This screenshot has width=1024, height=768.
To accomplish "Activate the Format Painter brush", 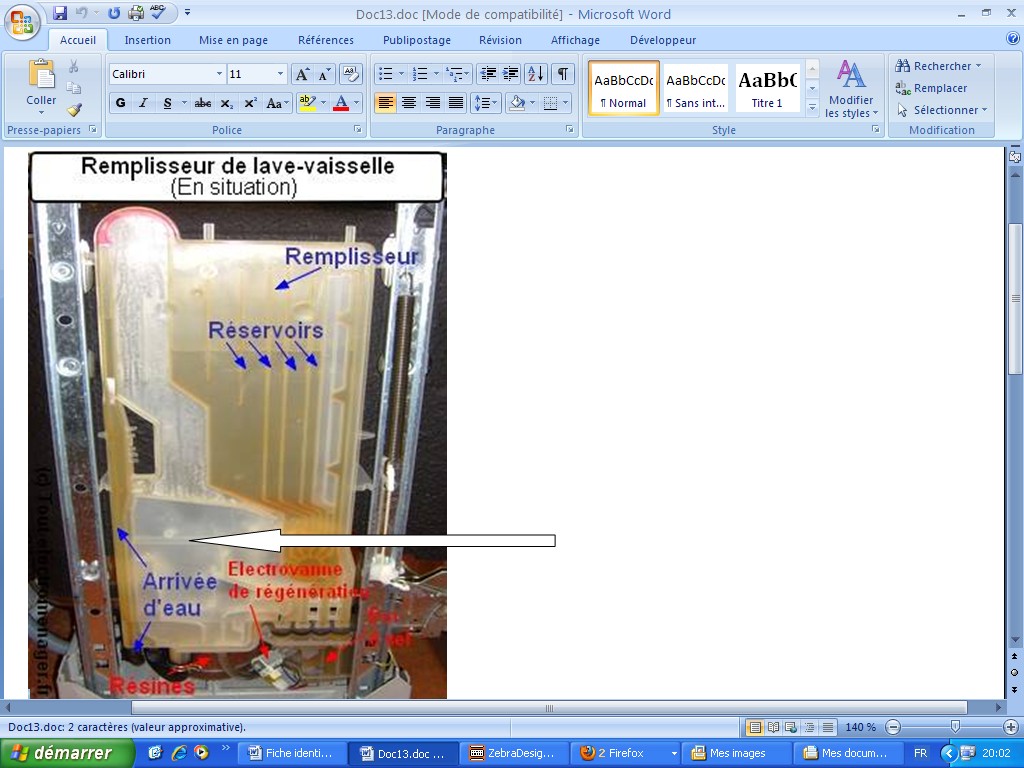I will click(73, 109).
